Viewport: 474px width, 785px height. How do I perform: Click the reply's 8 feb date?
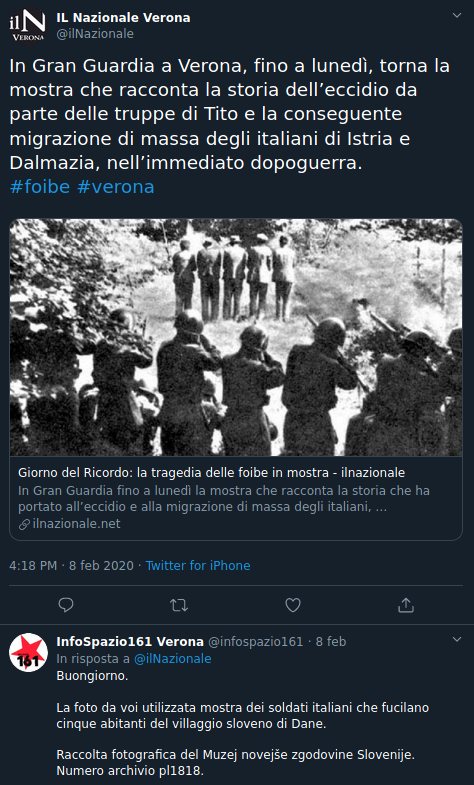331,641
